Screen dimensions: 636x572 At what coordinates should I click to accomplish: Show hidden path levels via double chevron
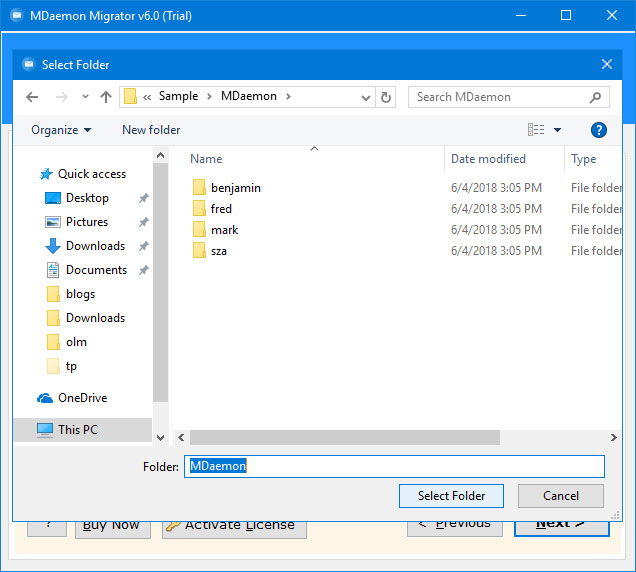pyautogui.click(x=147, y=97)
